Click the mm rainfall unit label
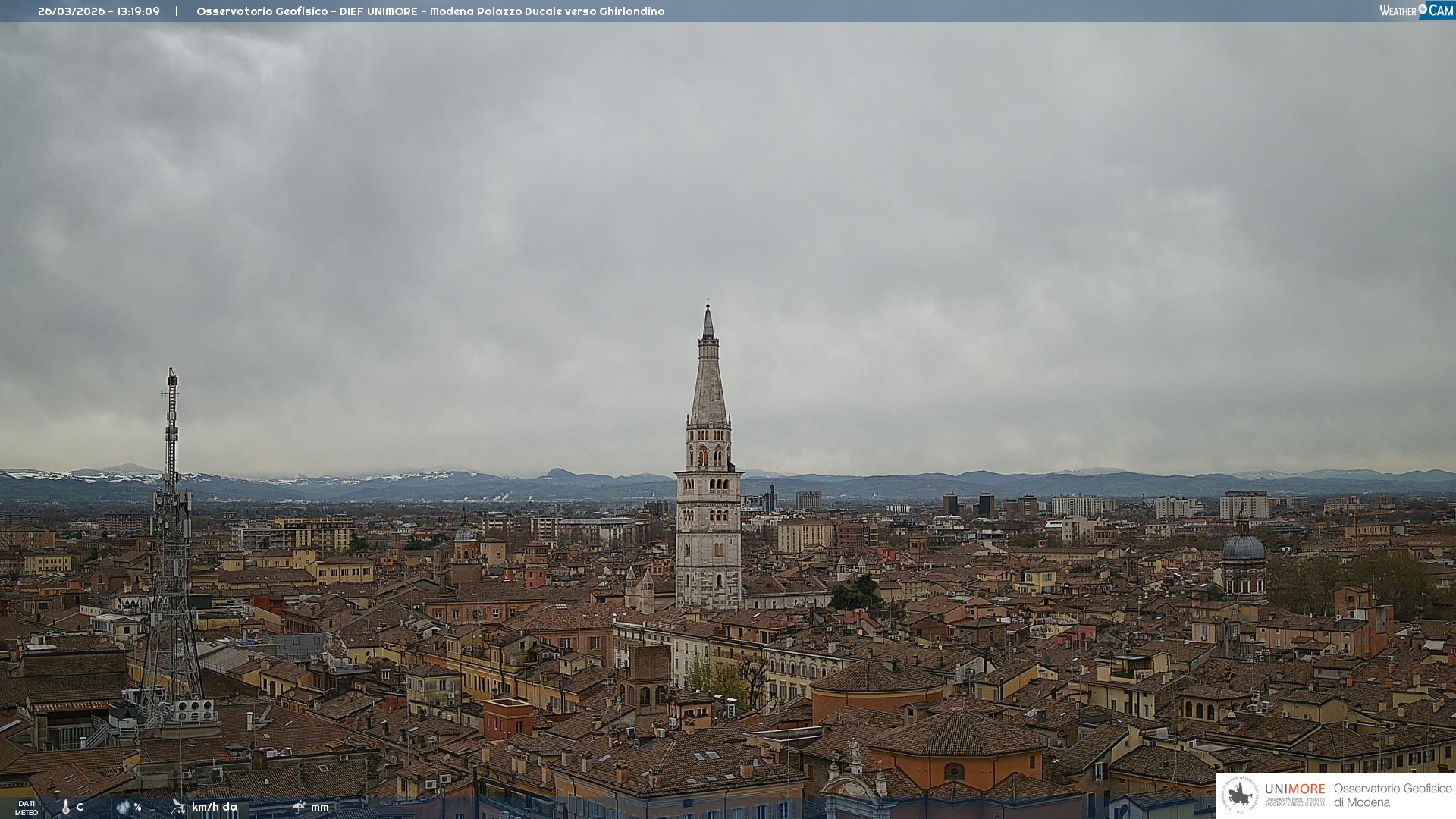Viewport: 1456px width, 819px height. (x=319, y=807)
